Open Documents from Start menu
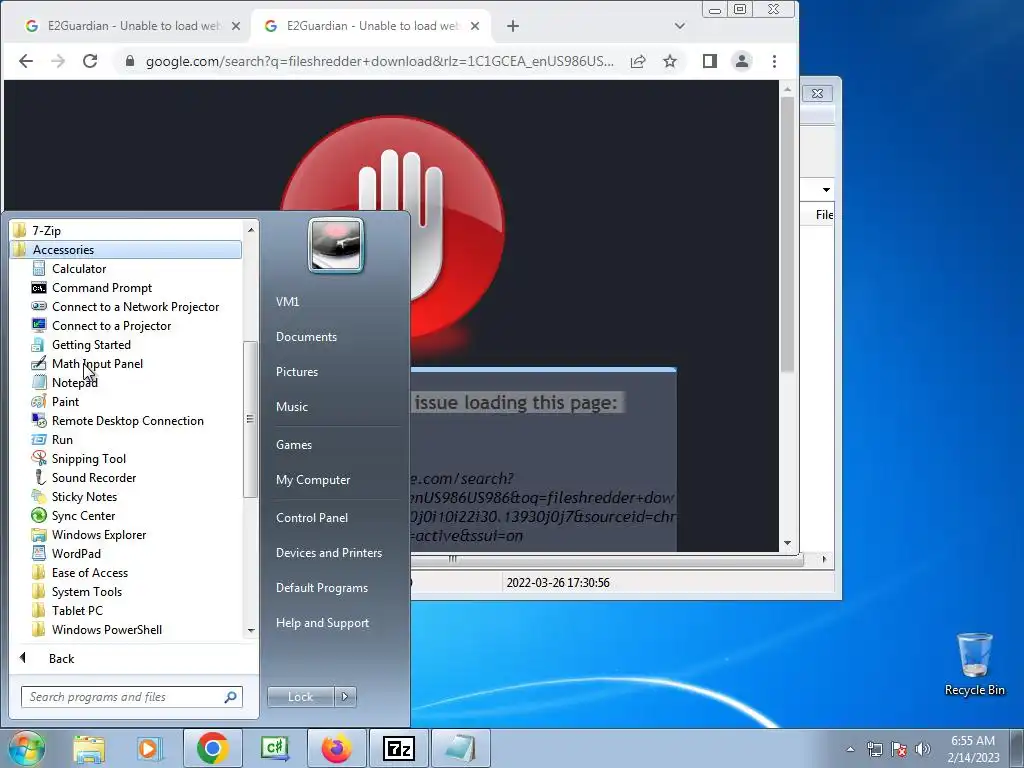1024x768 pixels. (306, 336)
